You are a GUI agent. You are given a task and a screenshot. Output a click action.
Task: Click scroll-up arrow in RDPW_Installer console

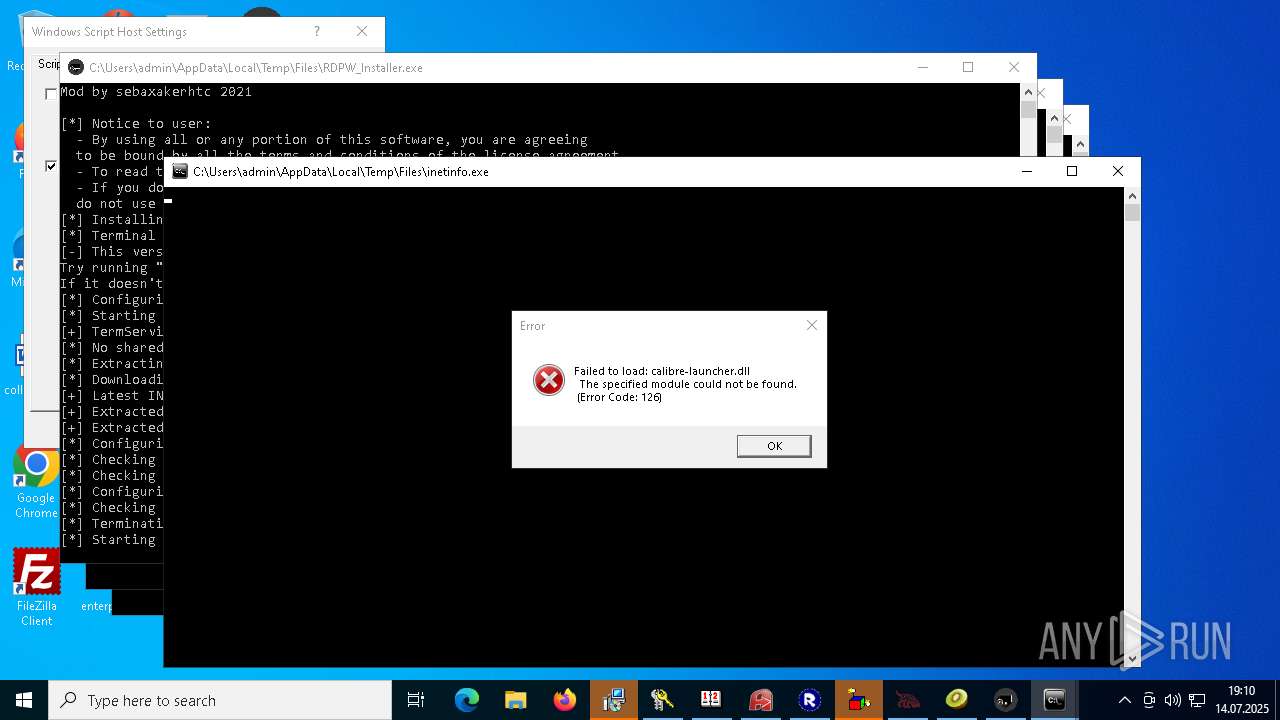tap(1028, 91)
